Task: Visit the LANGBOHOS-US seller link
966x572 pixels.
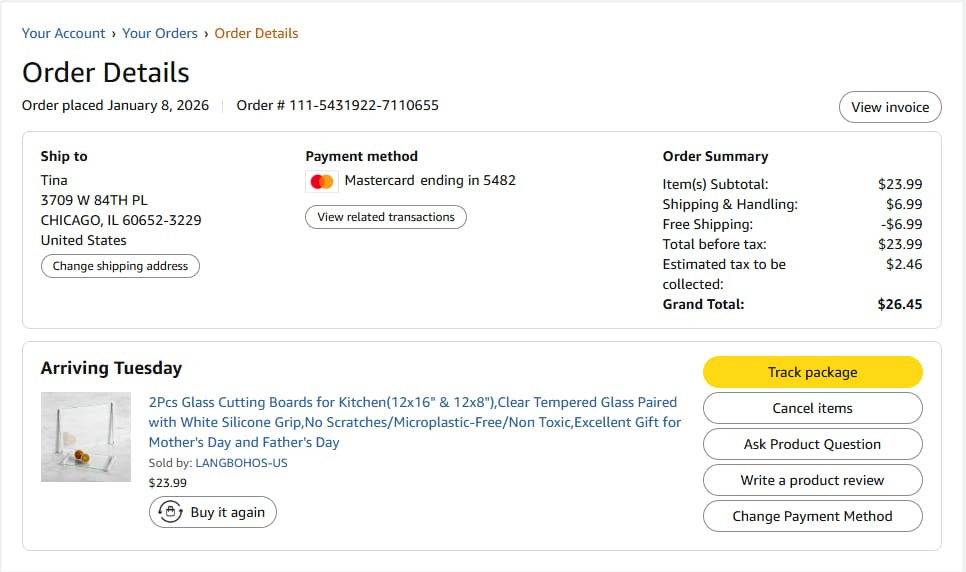Action: (x=241, y=463)
